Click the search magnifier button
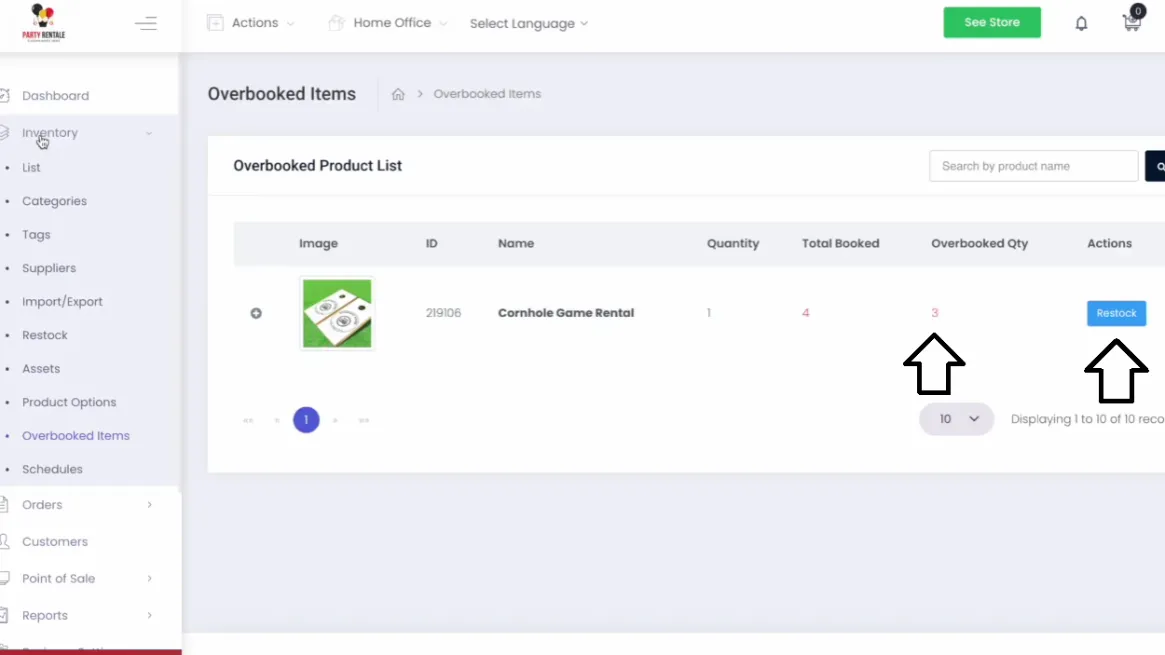The height and width of the screenshot is (655, 1165). point(1156,165)
